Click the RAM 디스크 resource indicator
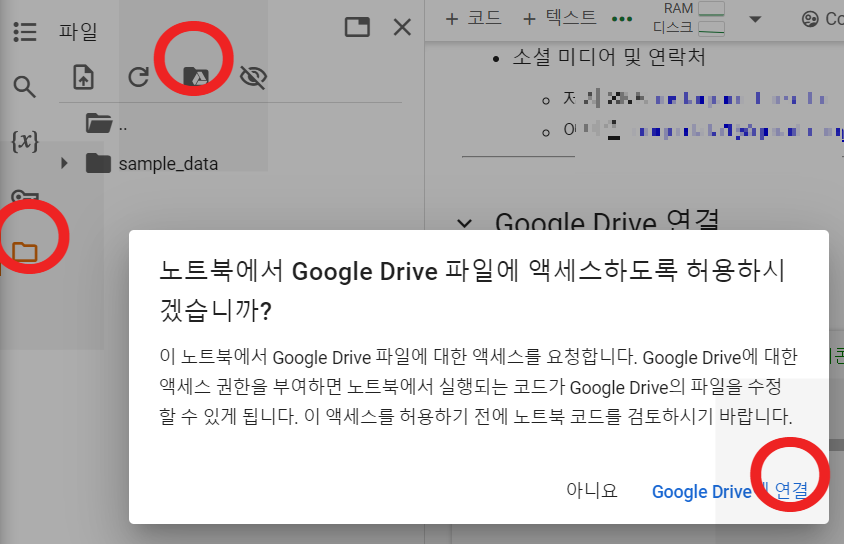Image resolution: width=844 pixels, height=544 pixels. click(x=688, y=18)
